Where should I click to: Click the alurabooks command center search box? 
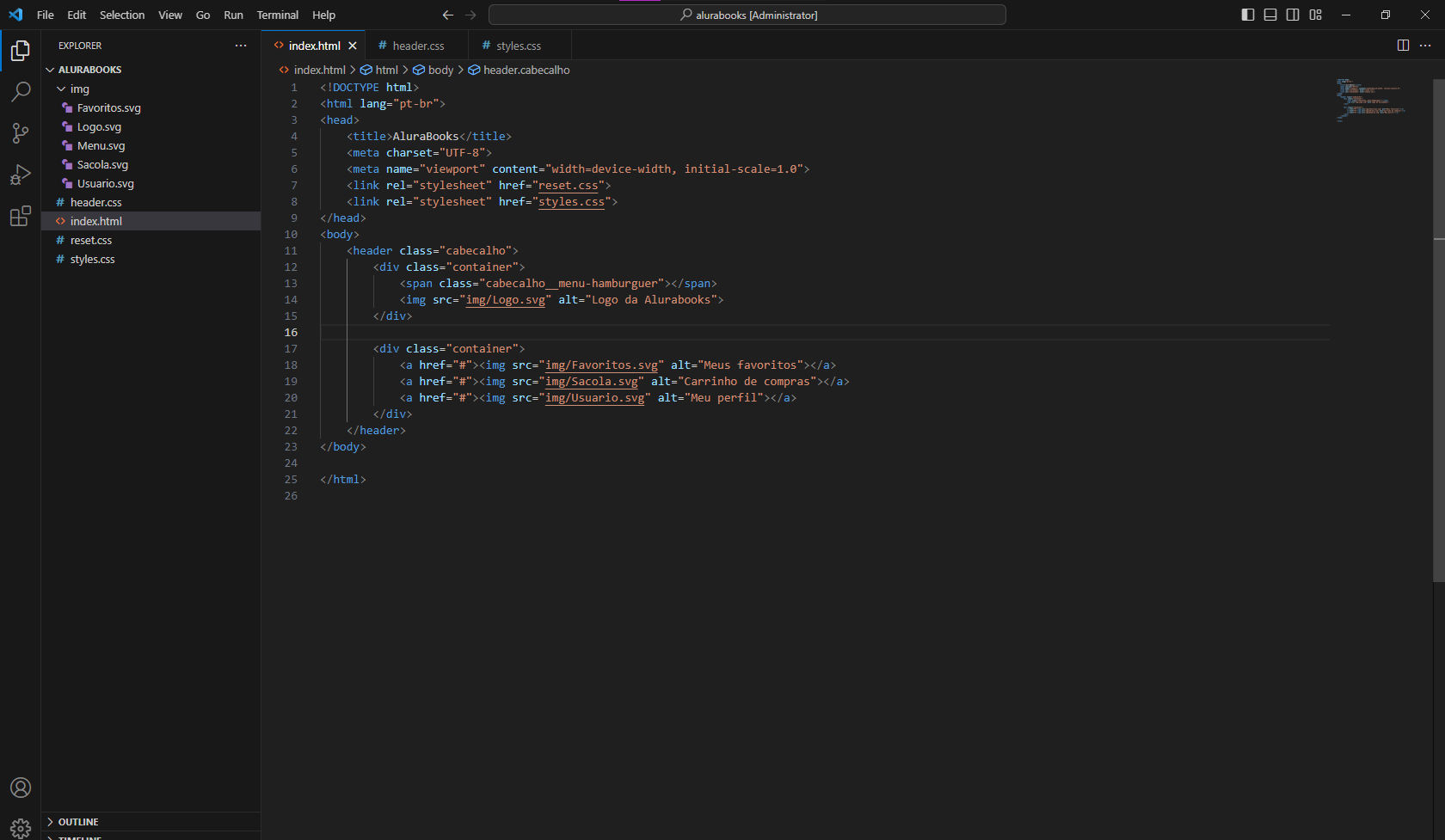pos(747,15)
